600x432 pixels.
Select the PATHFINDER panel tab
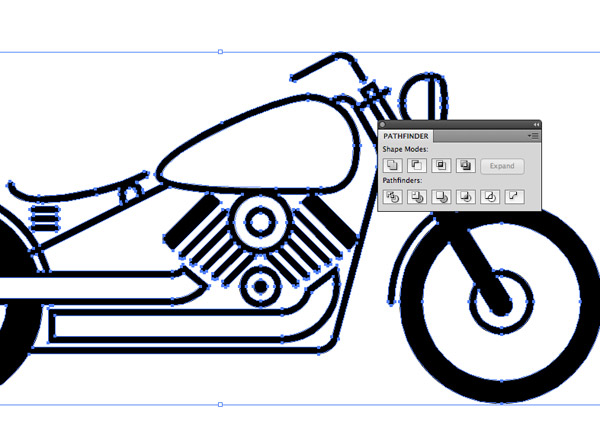406,136
